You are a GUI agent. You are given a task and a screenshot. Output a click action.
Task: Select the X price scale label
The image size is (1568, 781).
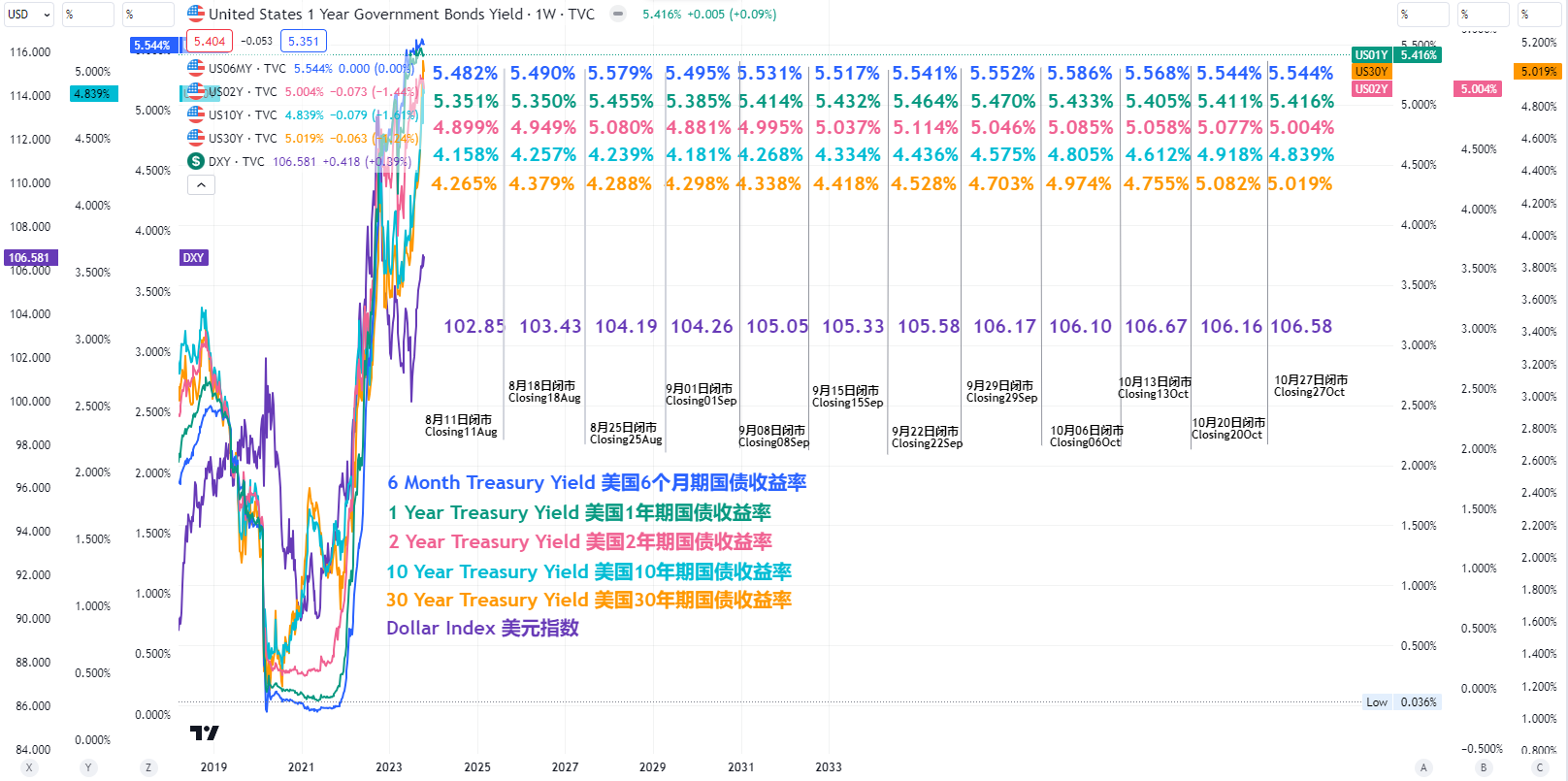tap(29, 767)
